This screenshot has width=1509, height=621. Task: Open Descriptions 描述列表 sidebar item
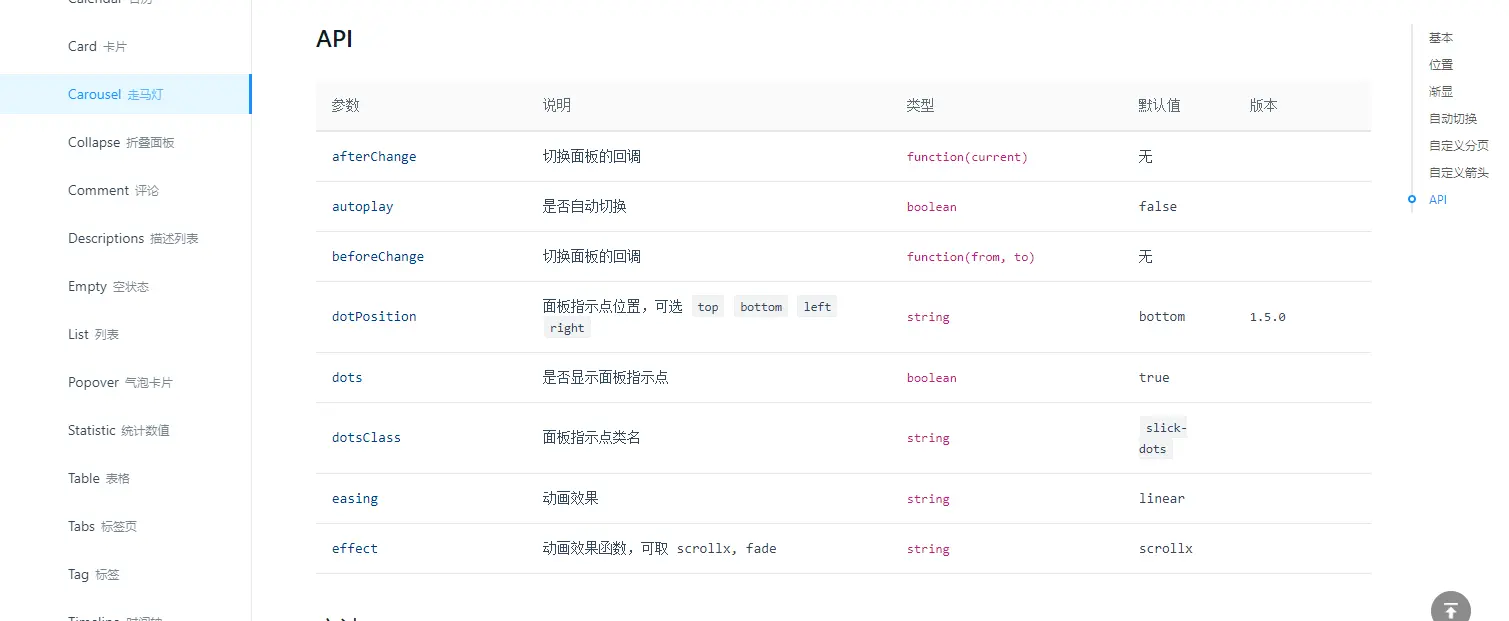(x=133, y=238)
